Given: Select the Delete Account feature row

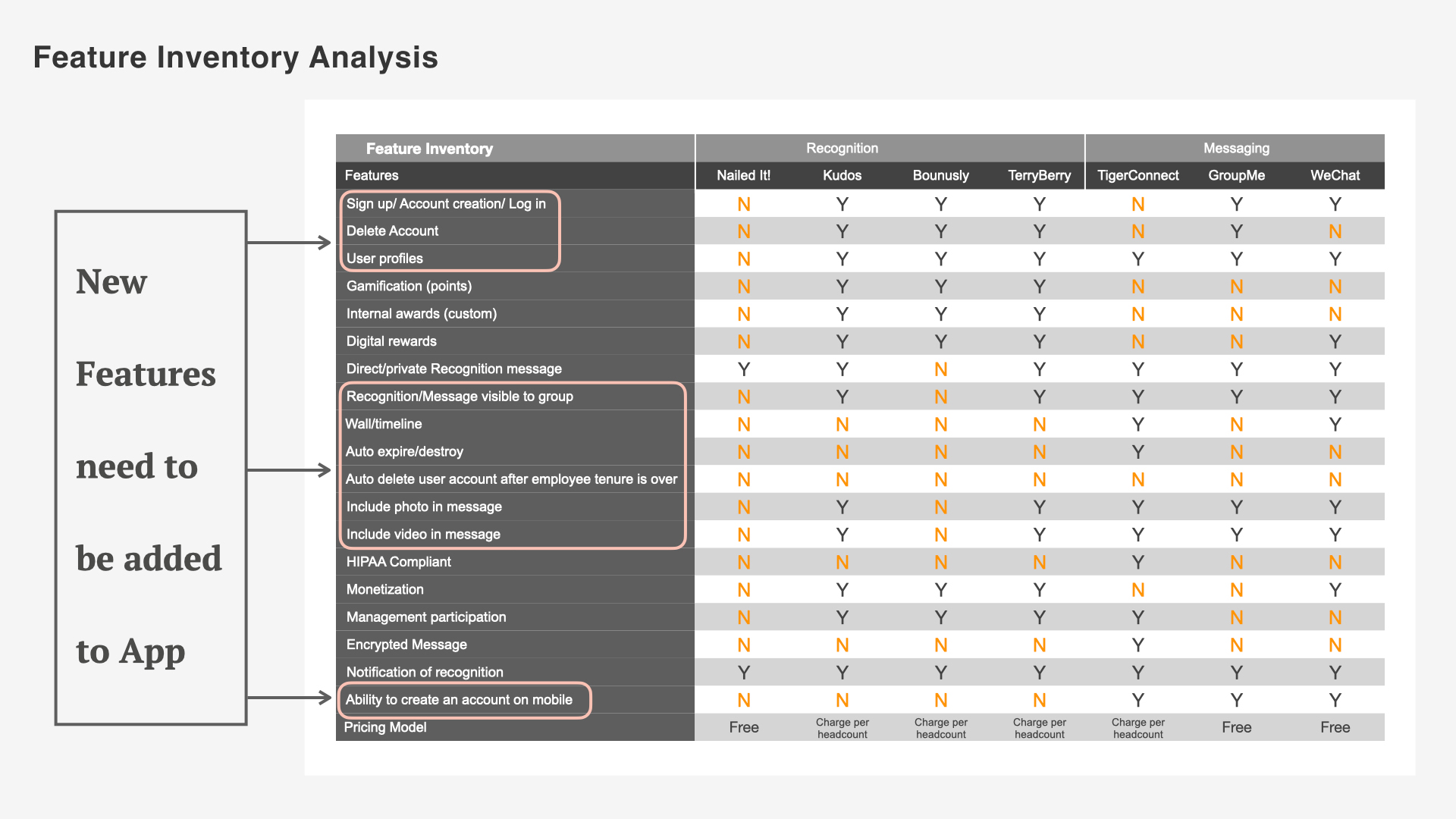Looking at the screenshot, I should pos(392,231).
